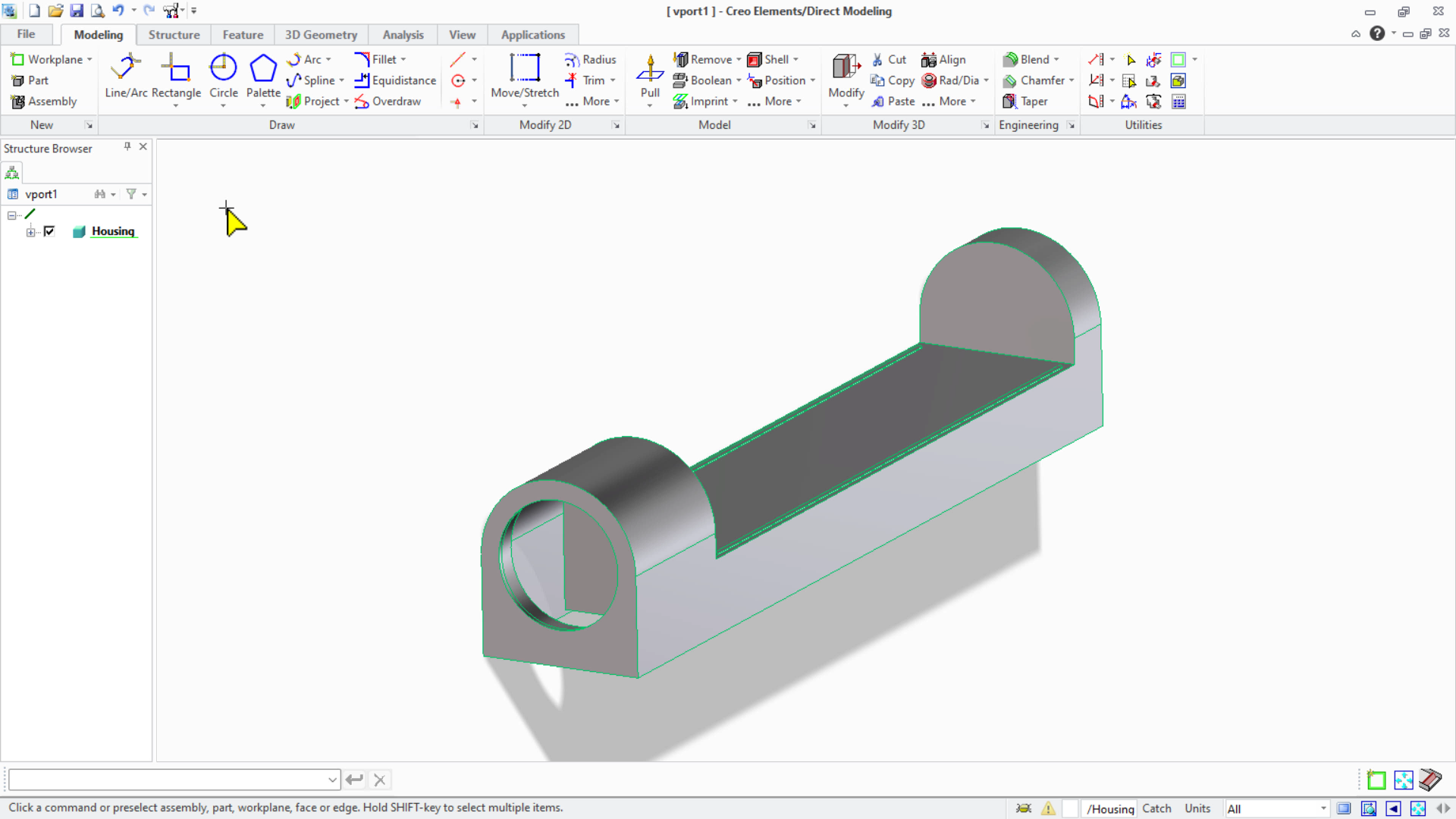Click the Imprint tool
The image size is (1456, 819).
(x=701, y=101)
